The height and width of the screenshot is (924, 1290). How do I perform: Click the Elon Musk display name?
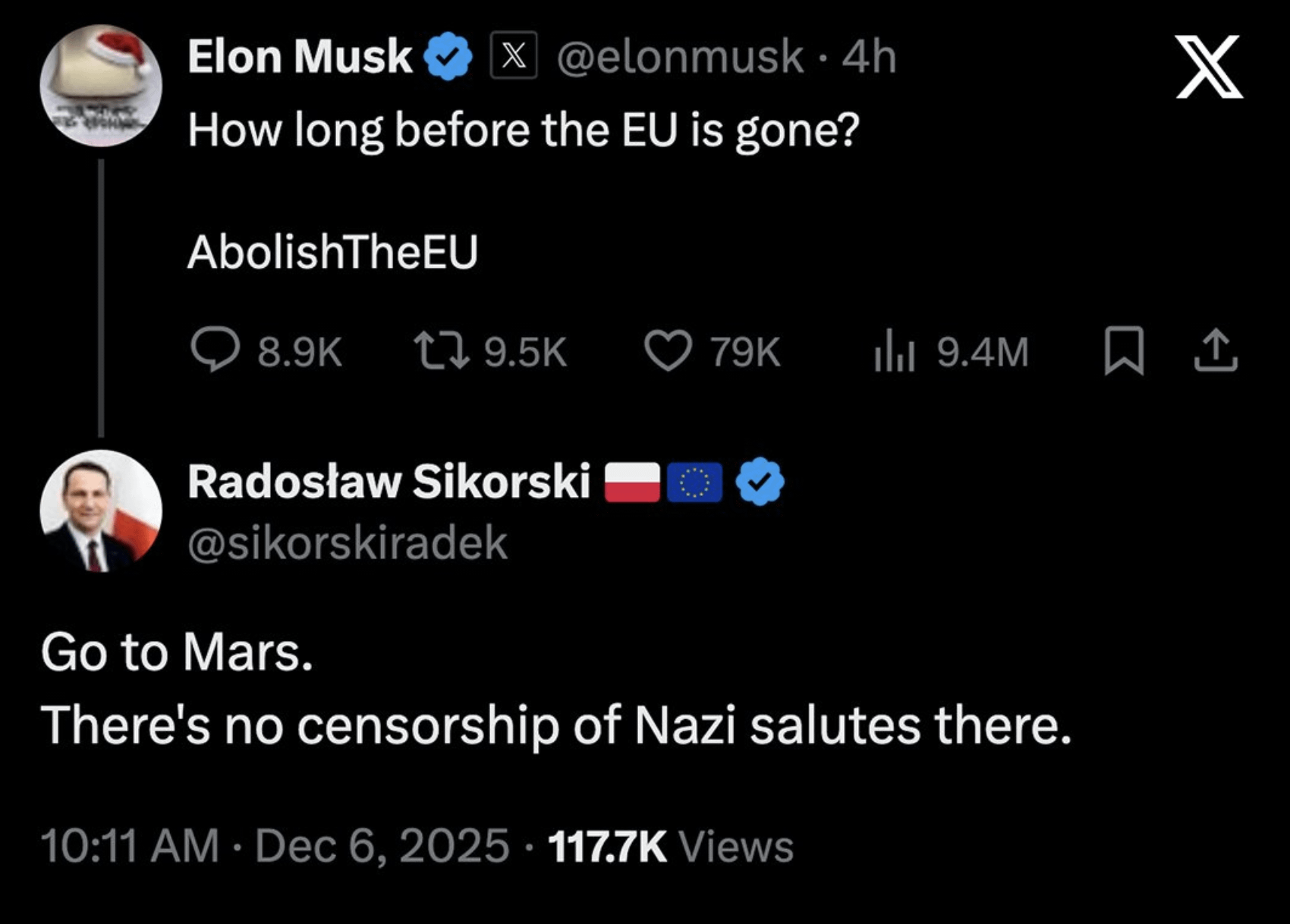click(299, 57)
